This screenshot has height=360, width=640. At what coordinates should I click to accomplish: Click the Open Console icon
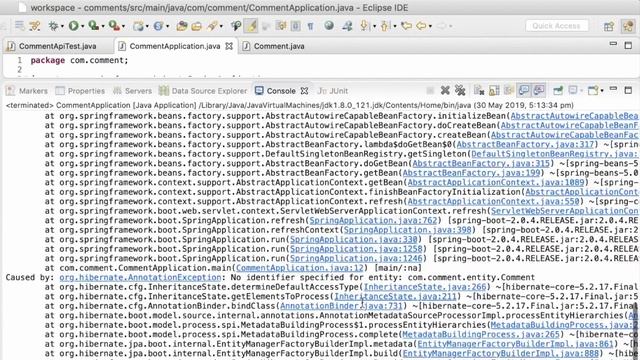(x=593, y=90)
